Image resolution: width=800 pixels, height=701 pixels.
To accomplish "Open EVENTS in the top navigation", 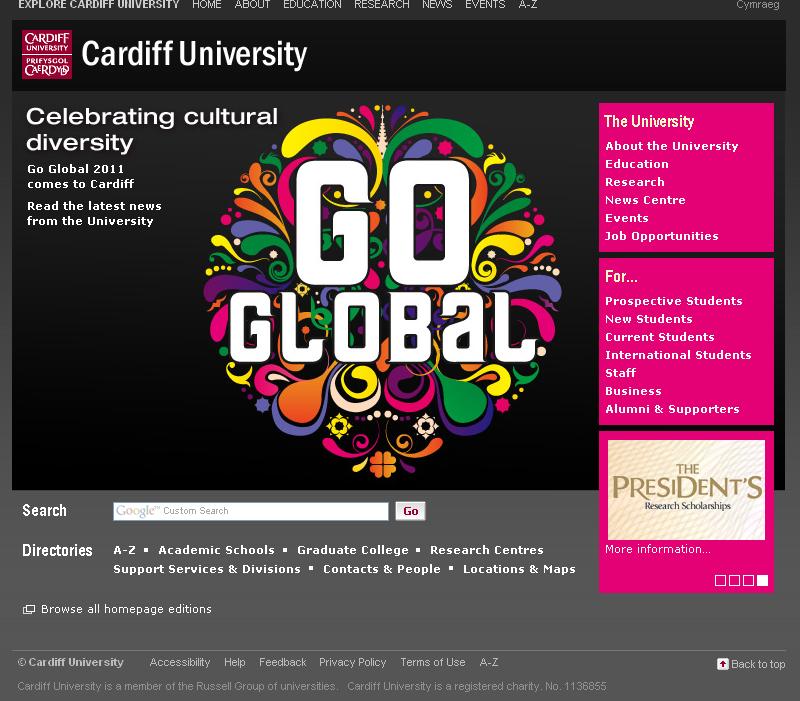I will click(x=485, y=5).
